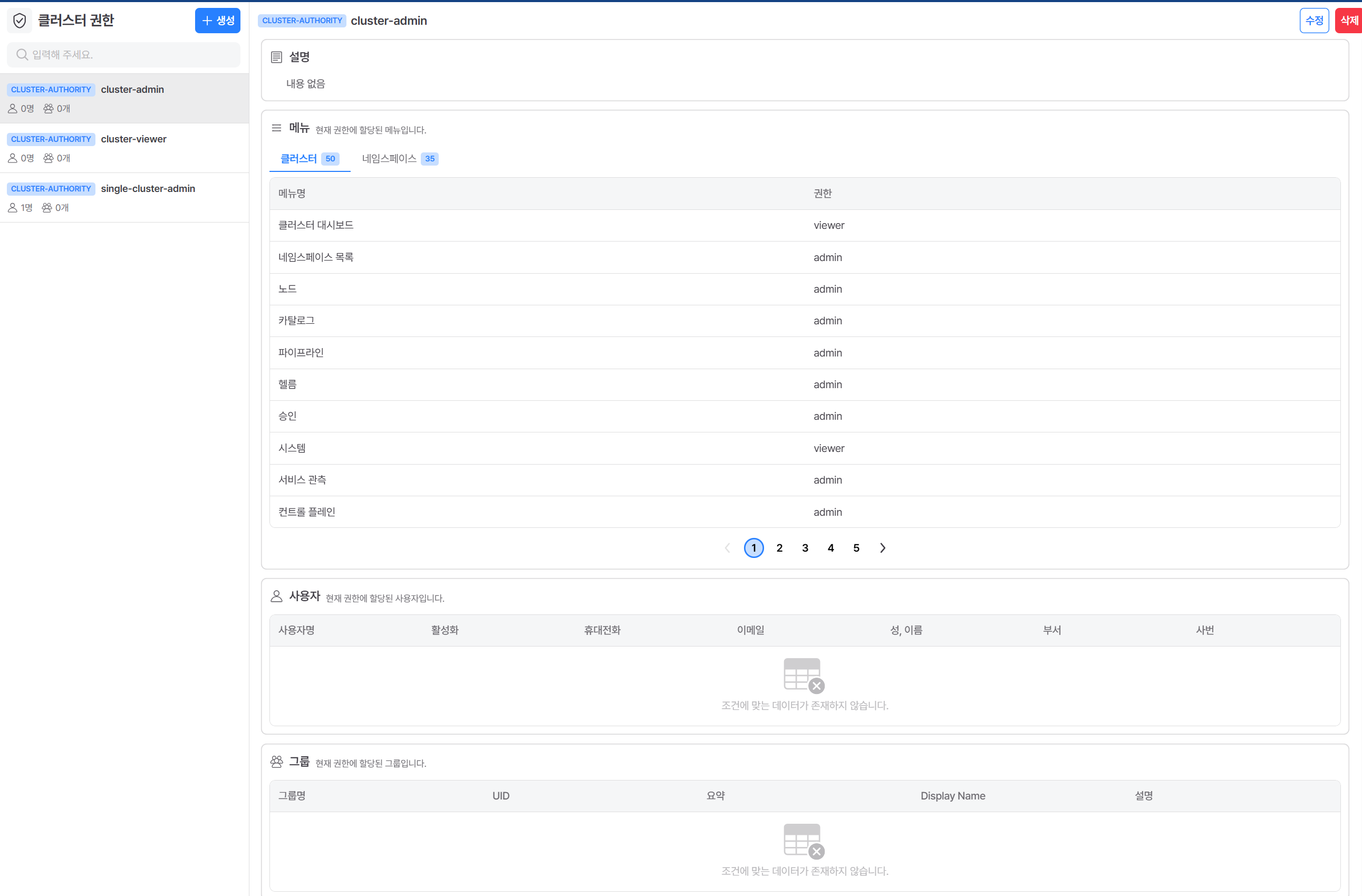
Task: Click the 노드 menu row
Action: pyautogui.click(x=805, y=289)
